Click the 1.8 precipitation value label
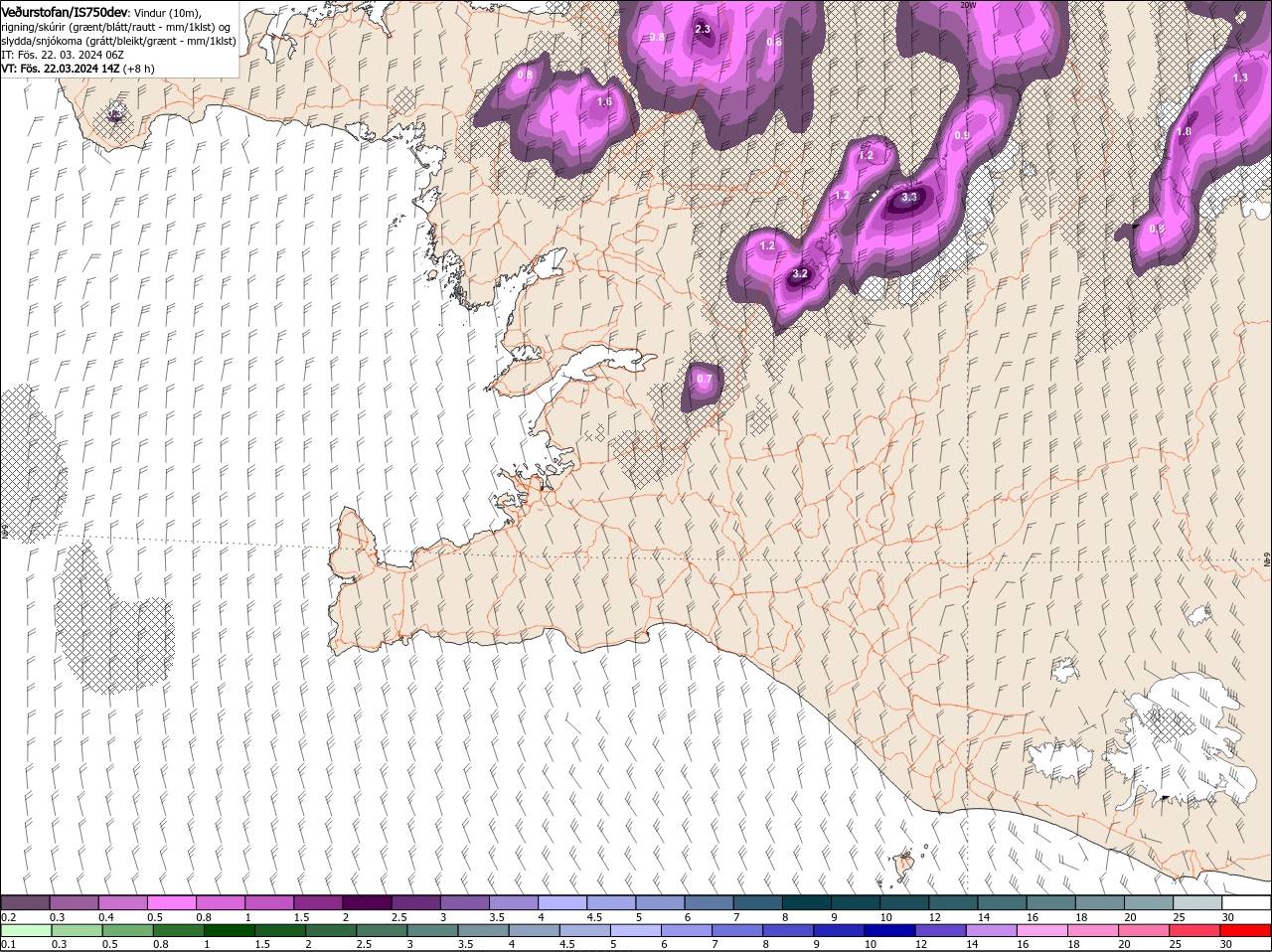Image resolution: width=1272 pixels, height=952 pixels. pyautogui.click(x=1184, y=131)
